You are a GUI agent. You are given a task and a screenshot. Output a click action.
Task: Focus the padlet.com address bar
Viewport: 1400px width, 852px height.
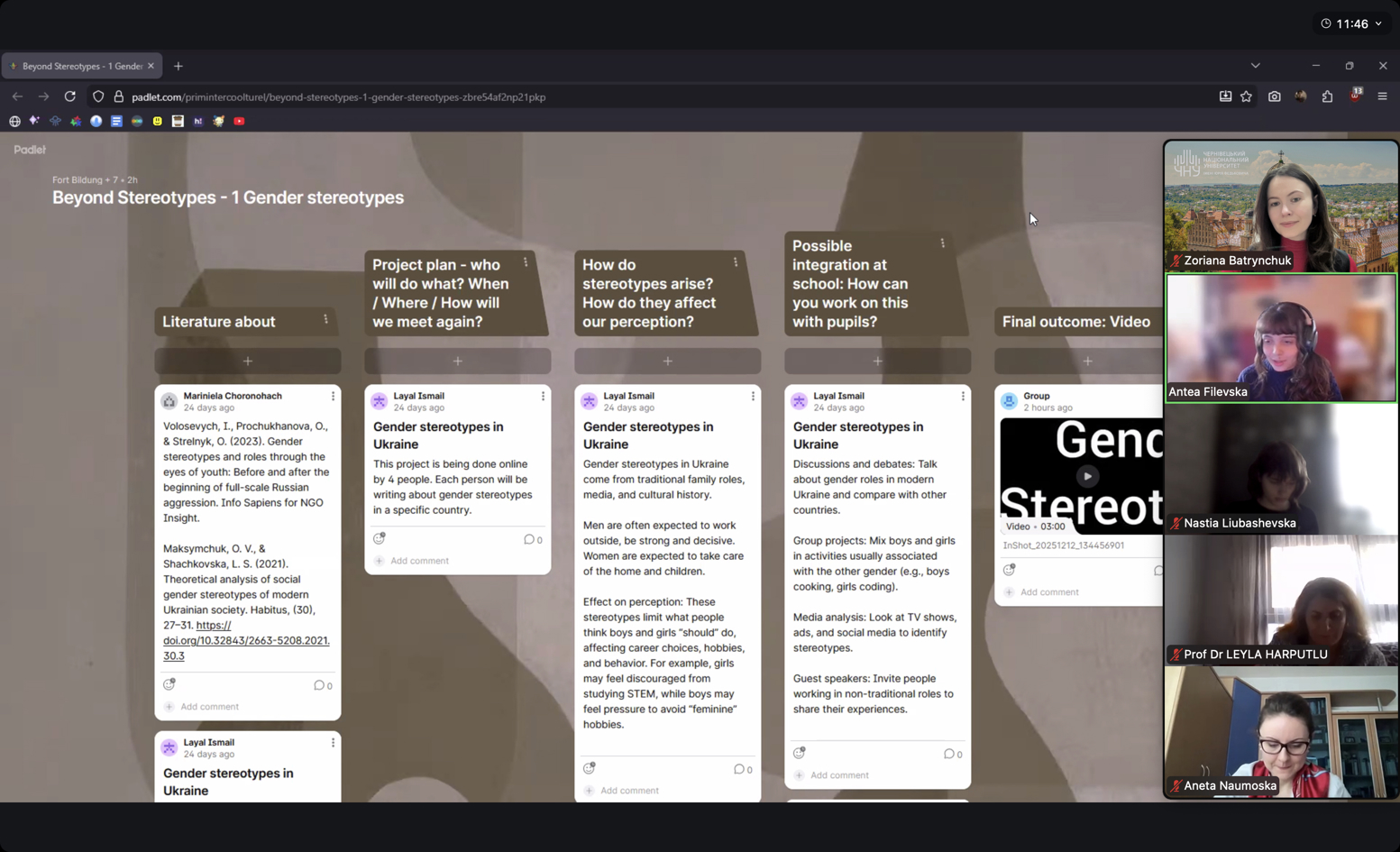click(x=339, y=97)
